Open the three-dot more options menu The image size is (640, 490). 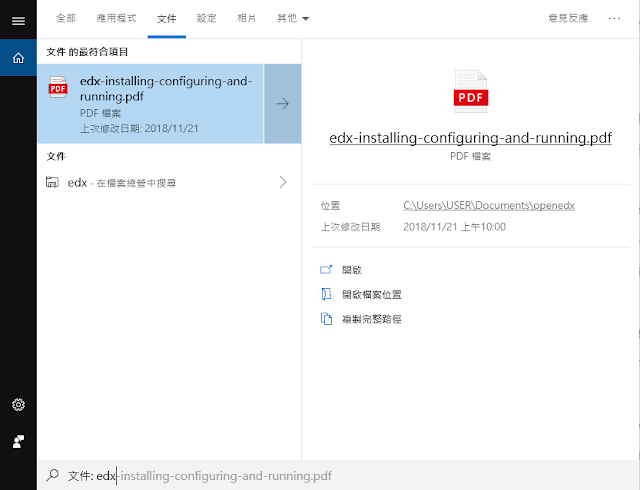tap(614, 18)
